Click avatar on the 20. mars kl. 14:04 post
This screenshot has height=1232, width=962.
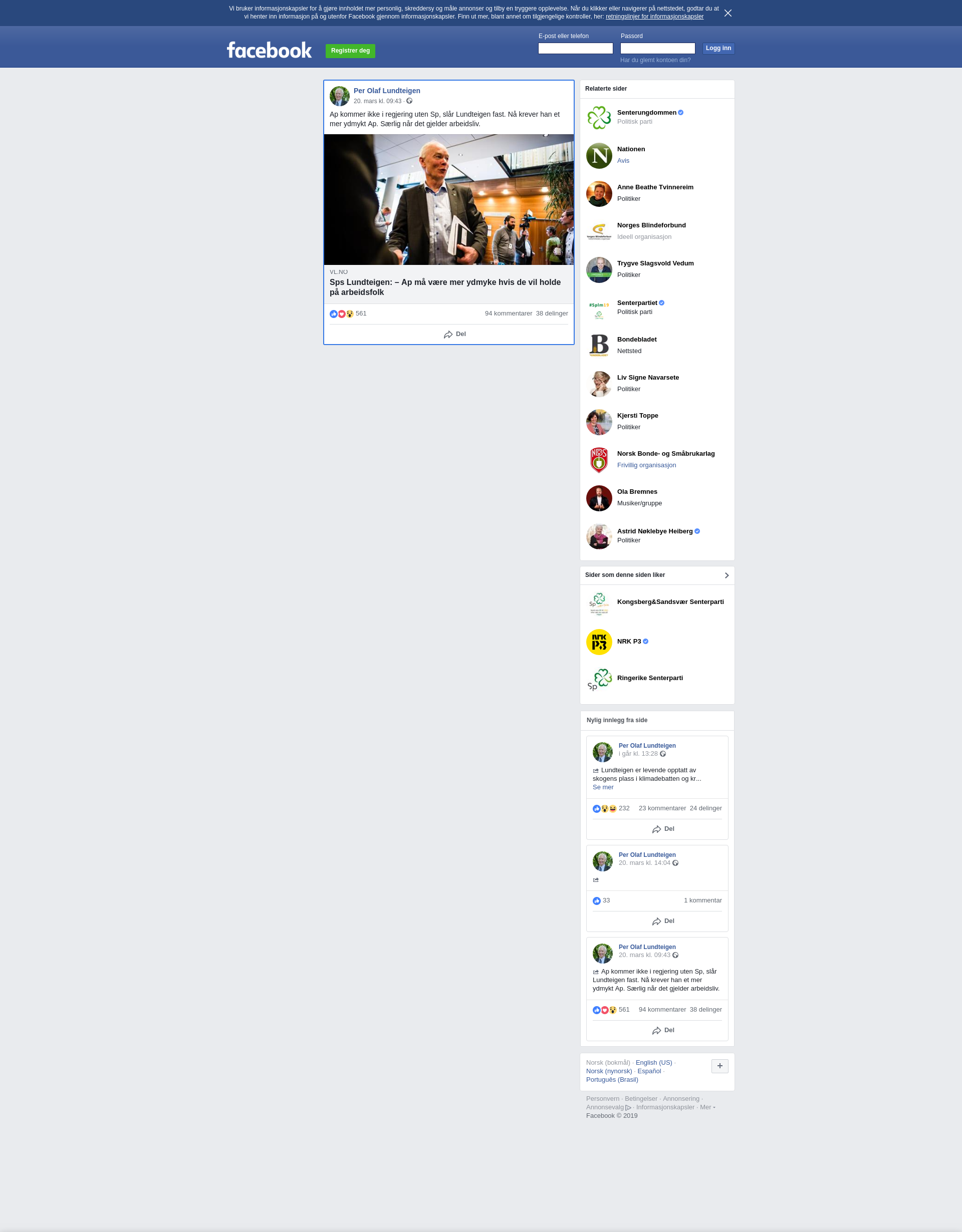click(602, 861)
